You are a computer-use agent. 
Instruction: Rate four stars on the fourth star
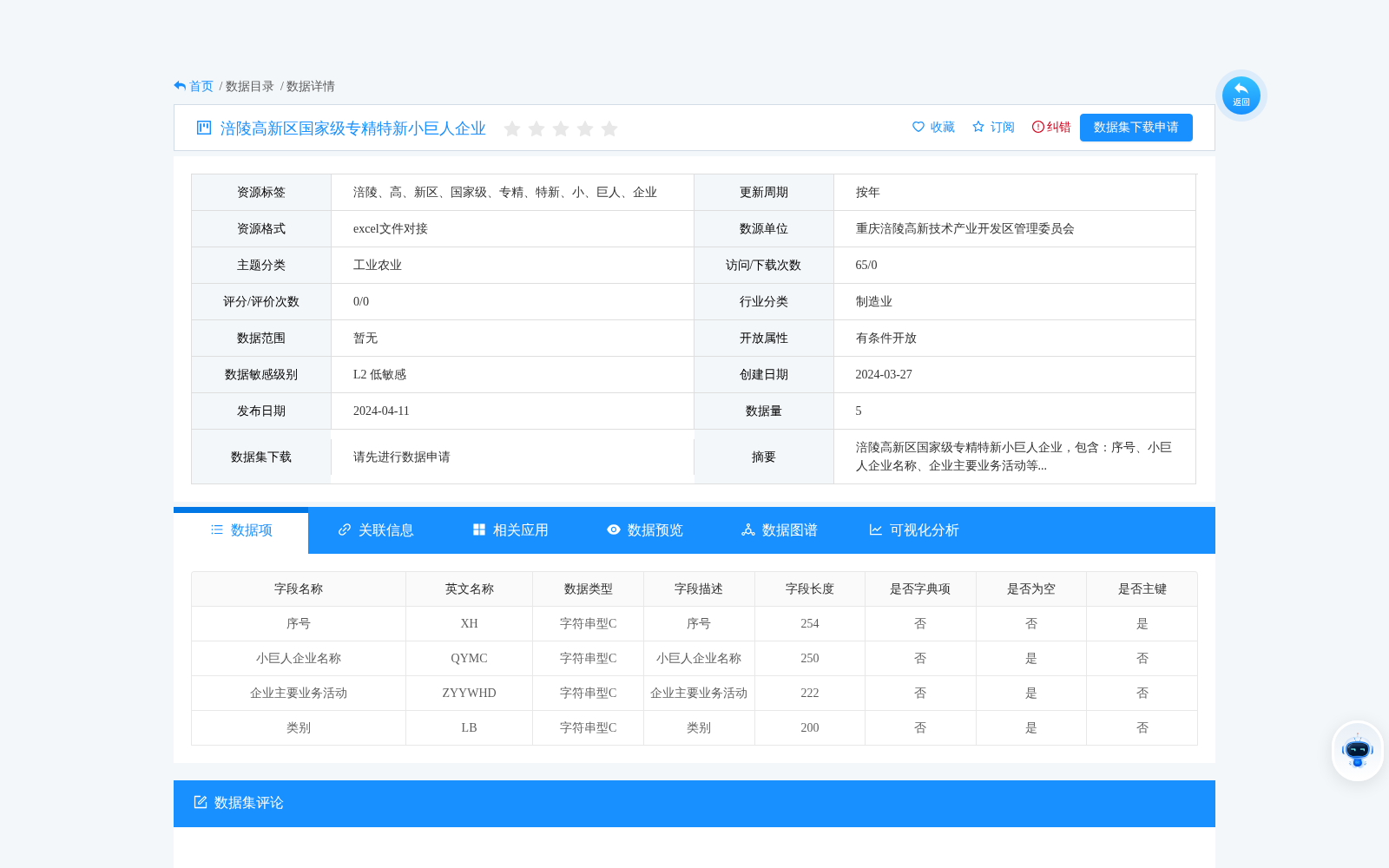pyautogui.click(x=585, y=128)
